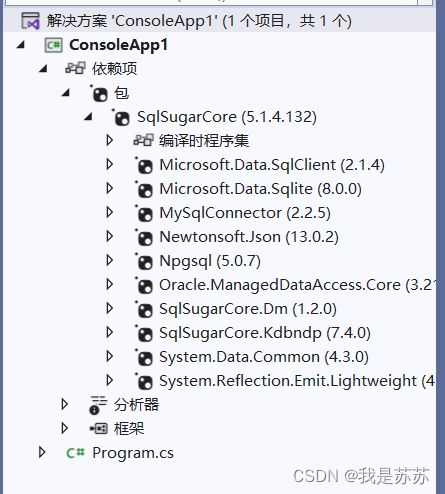Image resolution: width=445 pixels, height=494 pixels.
Task: Expand Microsoft.Data.Sqlite (8.0.0) node
Action: click(x=109, y=188)
